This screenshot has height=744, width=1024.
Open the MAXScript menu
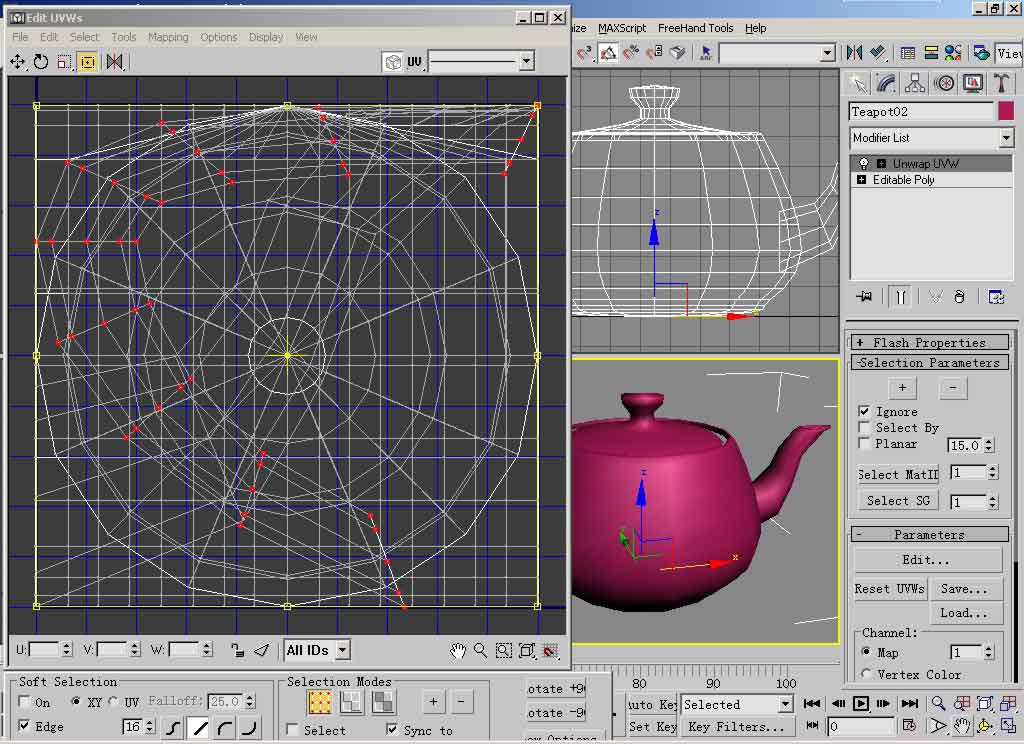pyautogui.click(x=622, y=28)
